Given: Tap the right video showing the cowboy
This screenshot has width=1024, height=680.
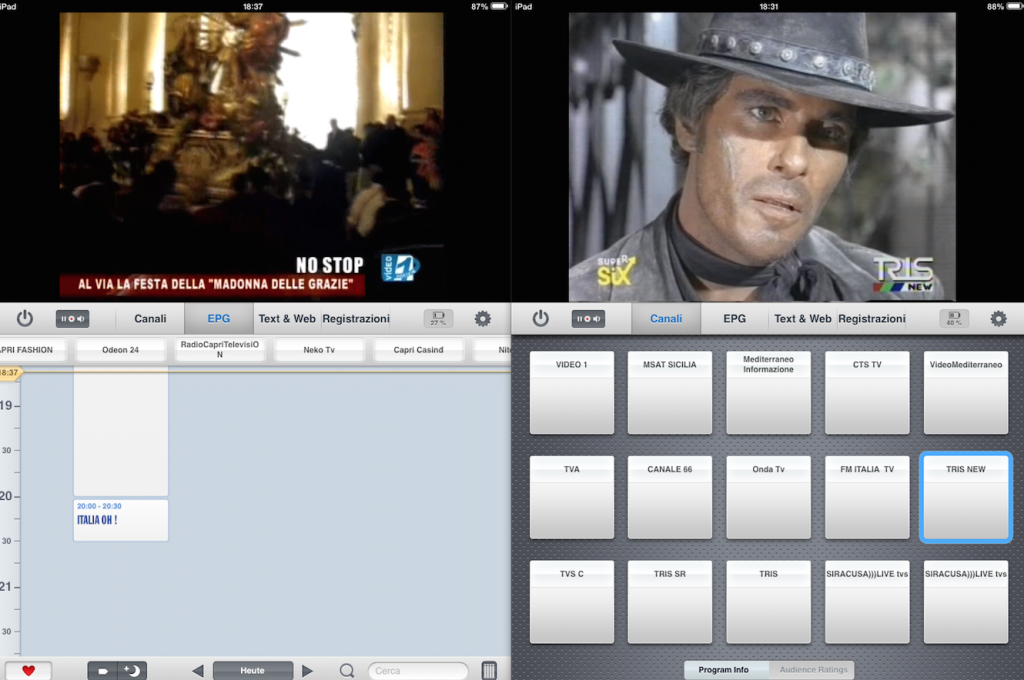Looking at the screenshot, I should pos(762,157).
